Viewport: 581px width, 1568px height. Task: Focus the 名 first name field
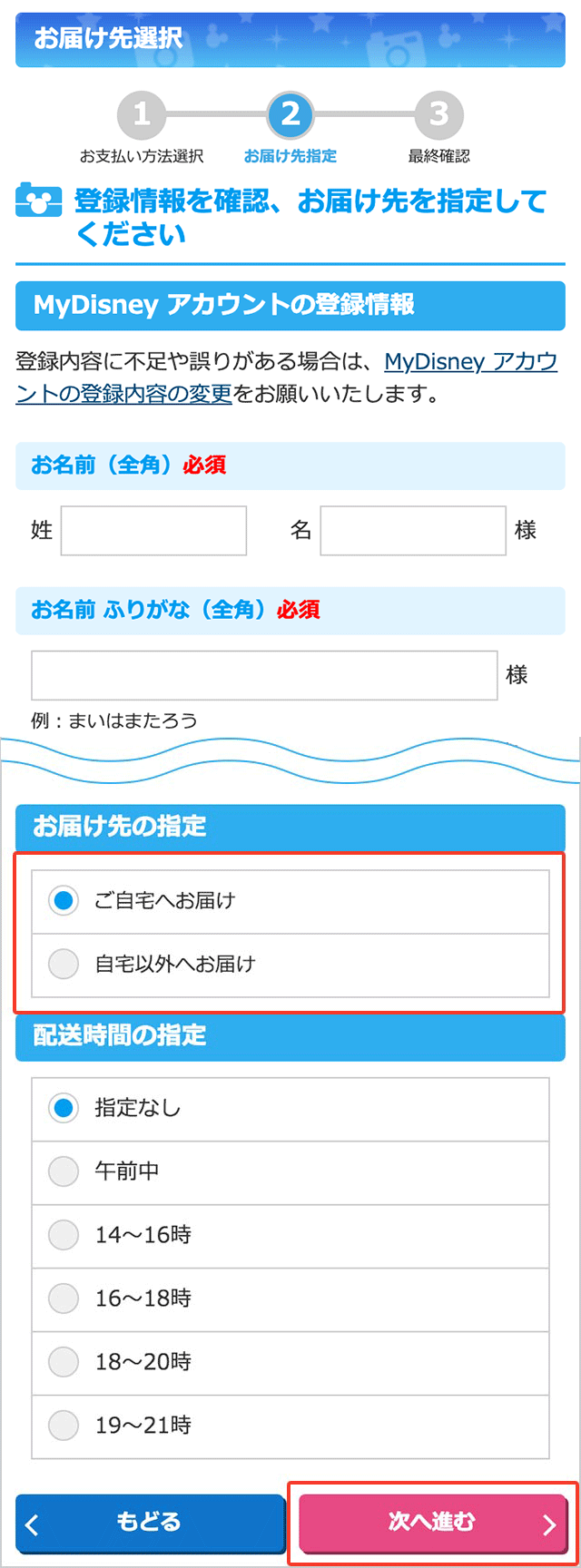(413, 531)
